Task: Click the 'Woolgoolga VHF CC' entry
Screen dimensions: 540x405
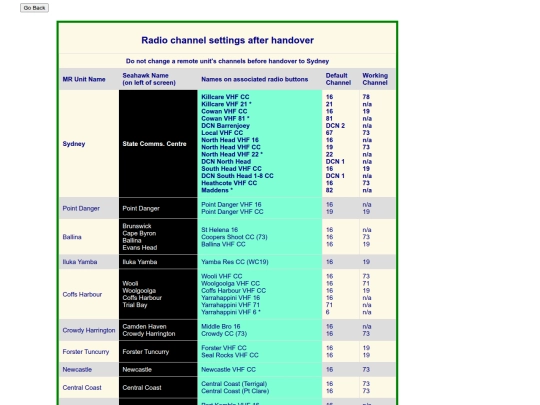Action: point(230,283)
